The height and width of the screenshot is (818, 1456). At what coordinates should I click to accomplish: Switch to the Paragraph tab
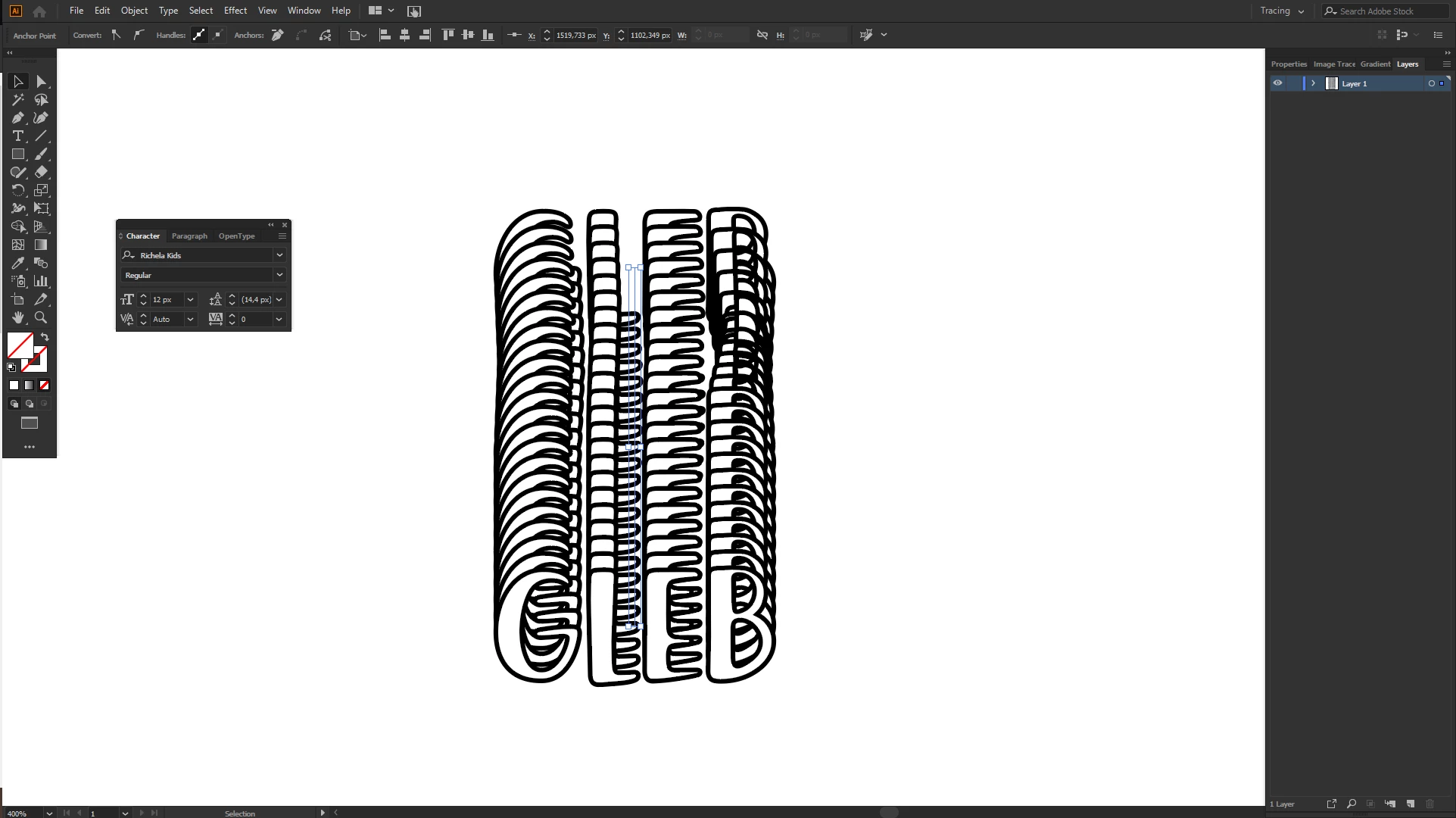[189, 236]
